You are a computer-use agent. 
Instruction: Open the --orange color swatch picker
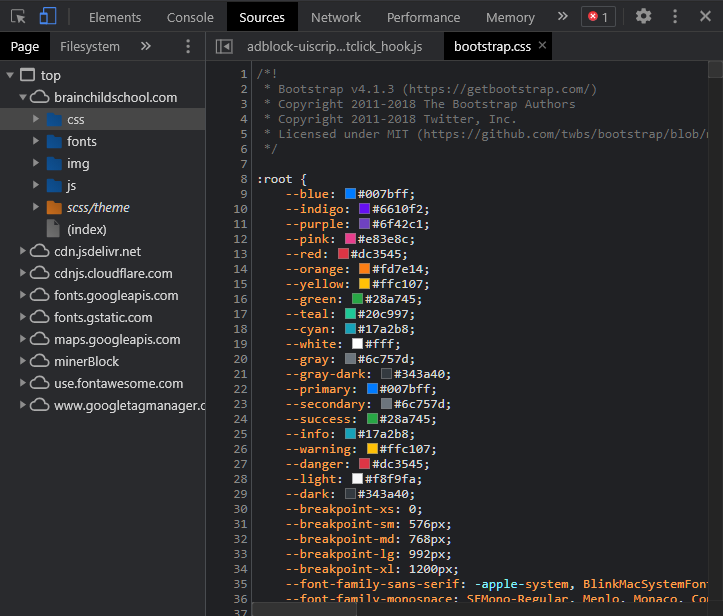pyautogui.click(x=365, y=269)
